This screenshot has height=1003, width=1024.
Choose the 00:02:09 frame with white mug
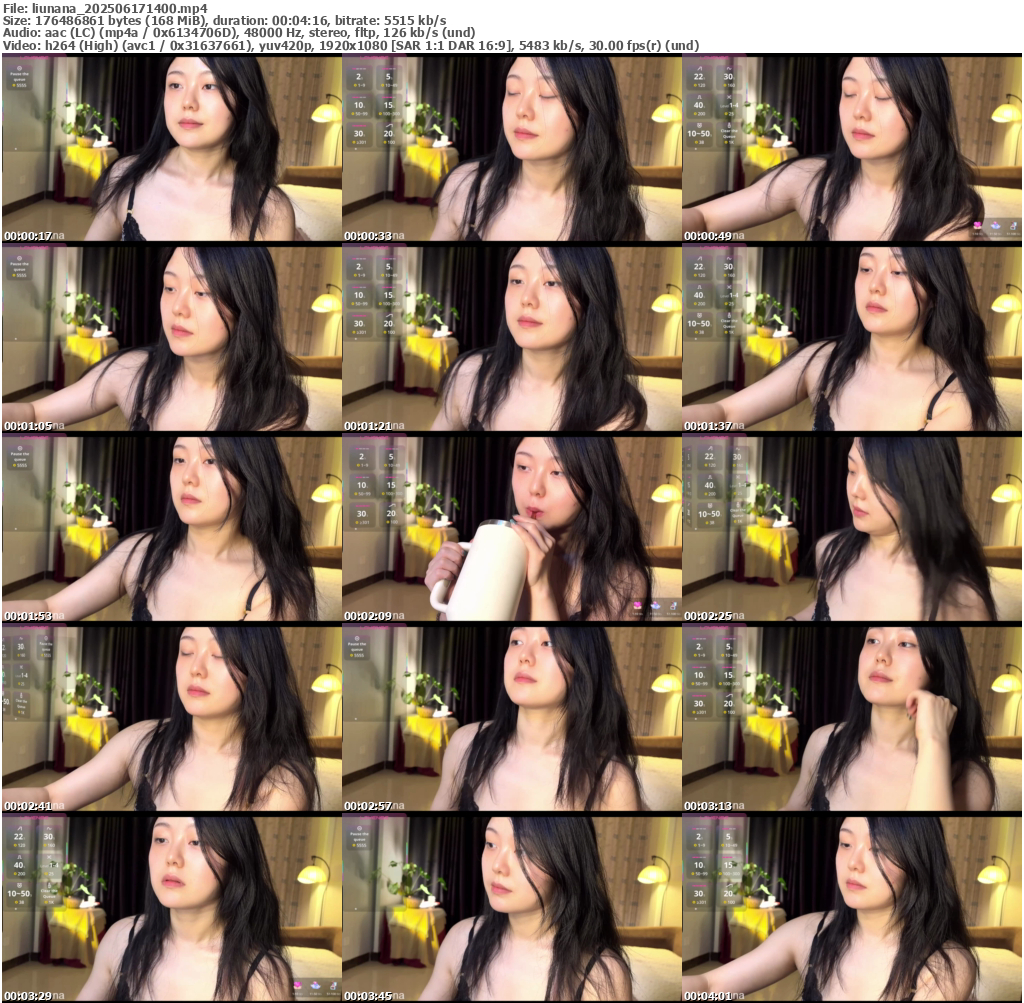click(512, 529)
